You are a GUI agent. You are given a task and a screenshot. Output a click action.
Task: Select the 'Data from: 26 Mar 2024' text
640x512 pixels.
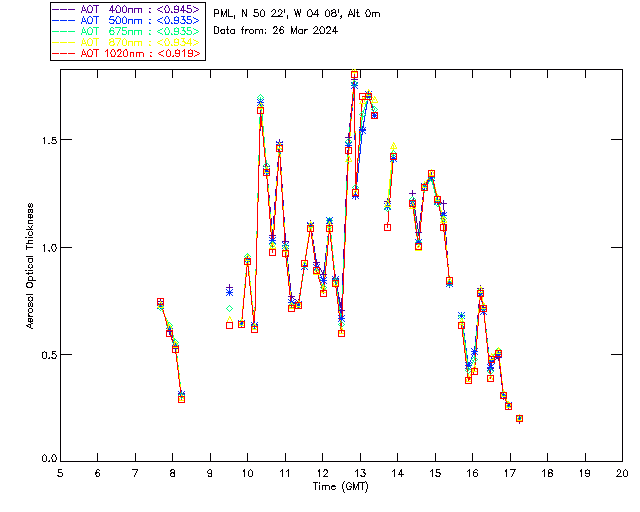pos(276,31)
